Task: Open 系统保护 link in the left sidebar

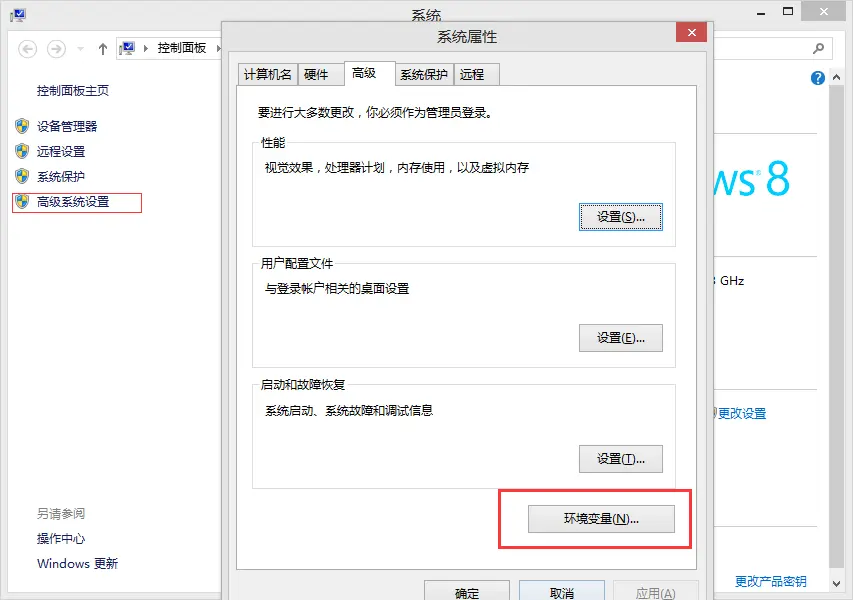Action: (x=61, y=176)
